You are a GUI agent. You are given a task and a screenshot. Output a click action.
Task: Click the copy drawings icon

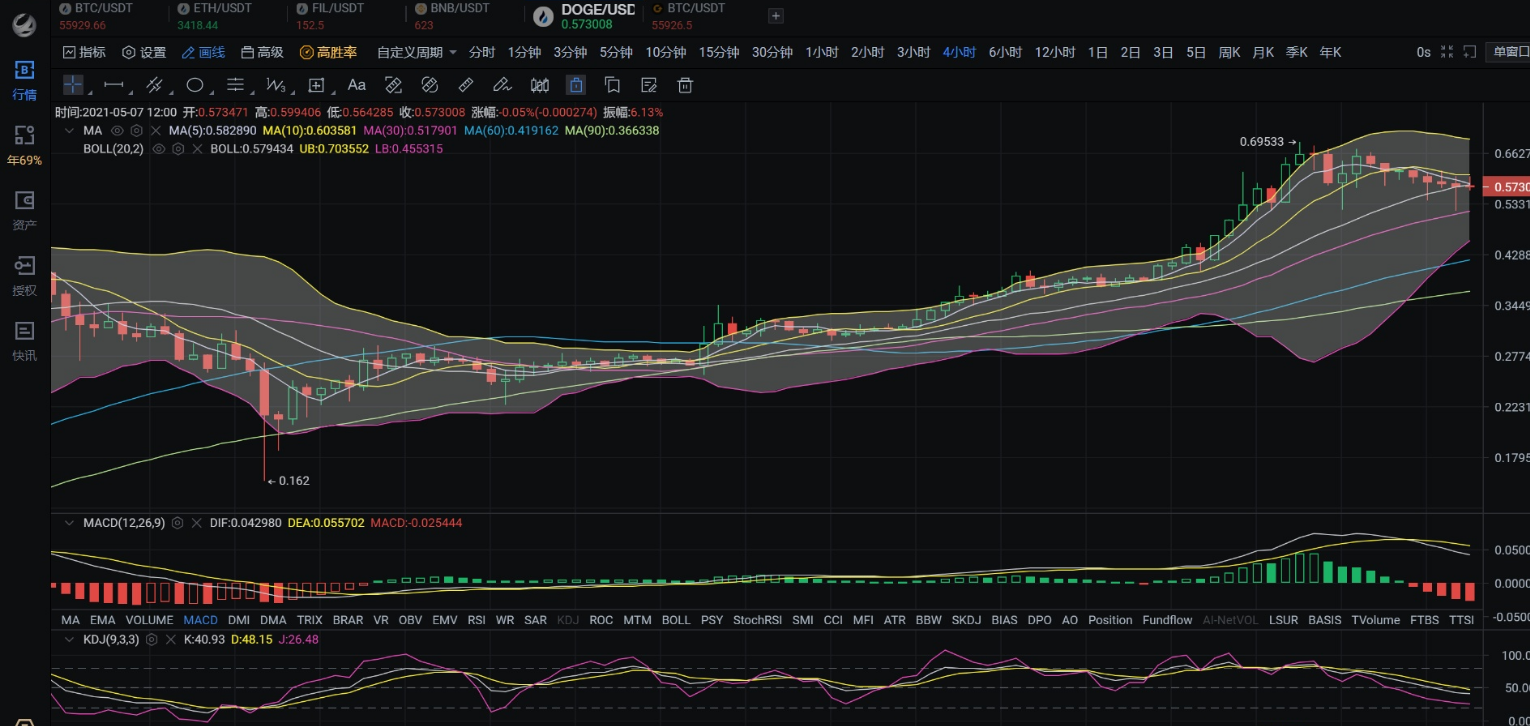point(612,85)
